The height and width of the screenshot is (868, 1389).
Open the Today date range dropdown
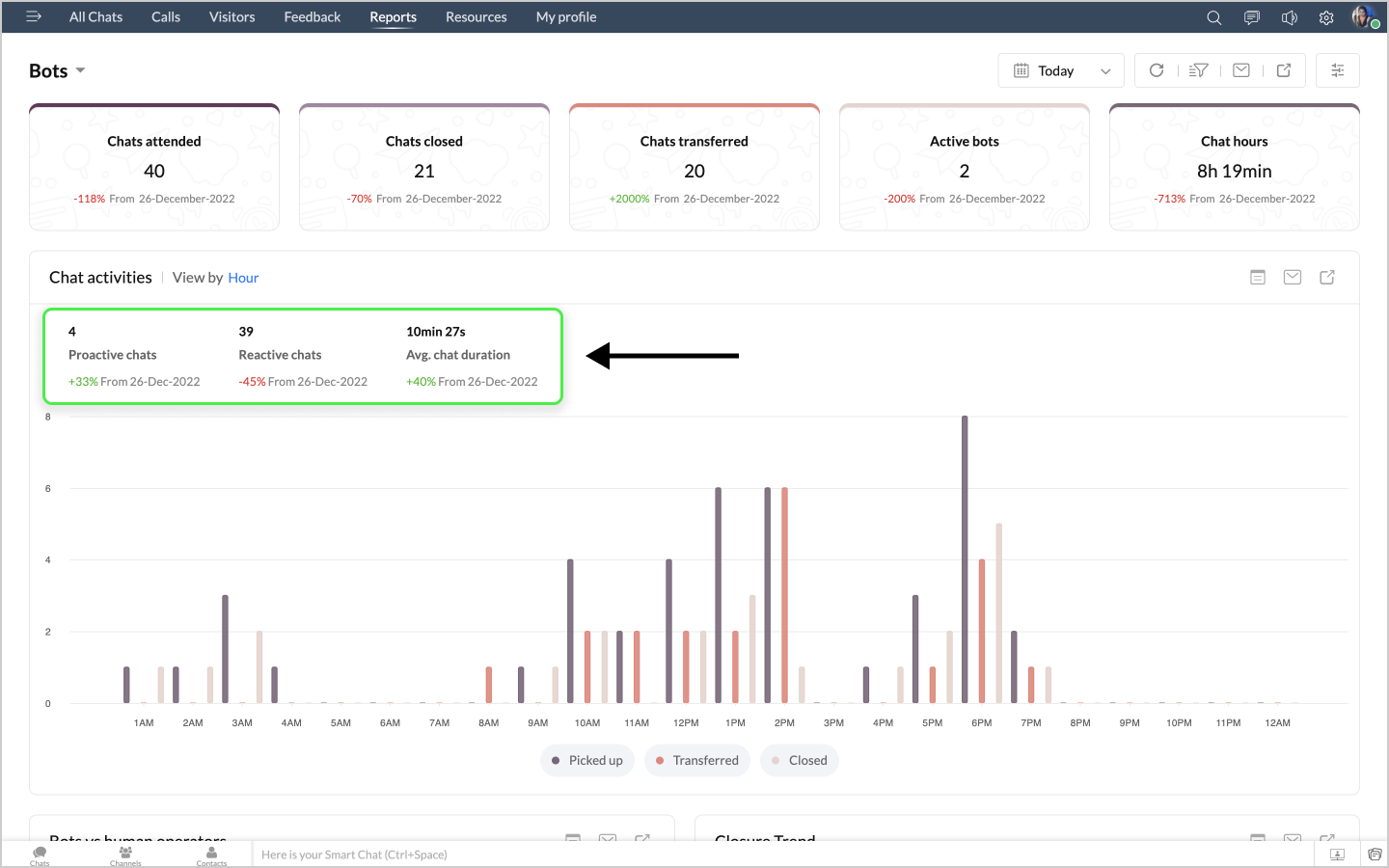1061,70
